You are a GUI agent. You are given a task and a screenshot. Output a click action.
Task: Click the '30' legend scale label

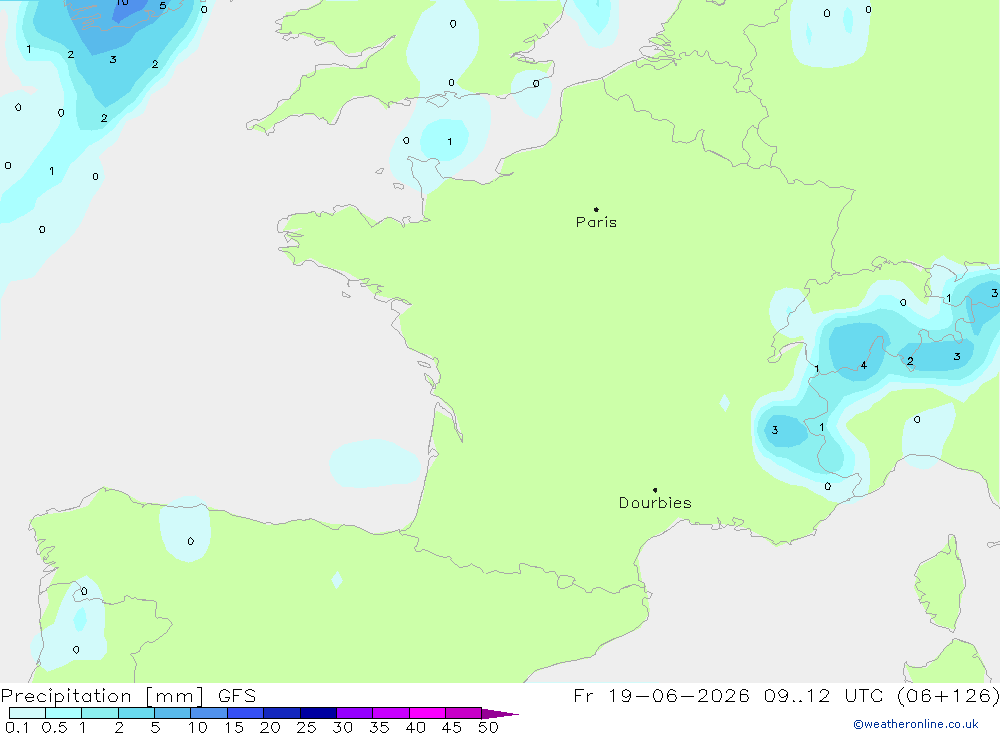tap(342, 727)
